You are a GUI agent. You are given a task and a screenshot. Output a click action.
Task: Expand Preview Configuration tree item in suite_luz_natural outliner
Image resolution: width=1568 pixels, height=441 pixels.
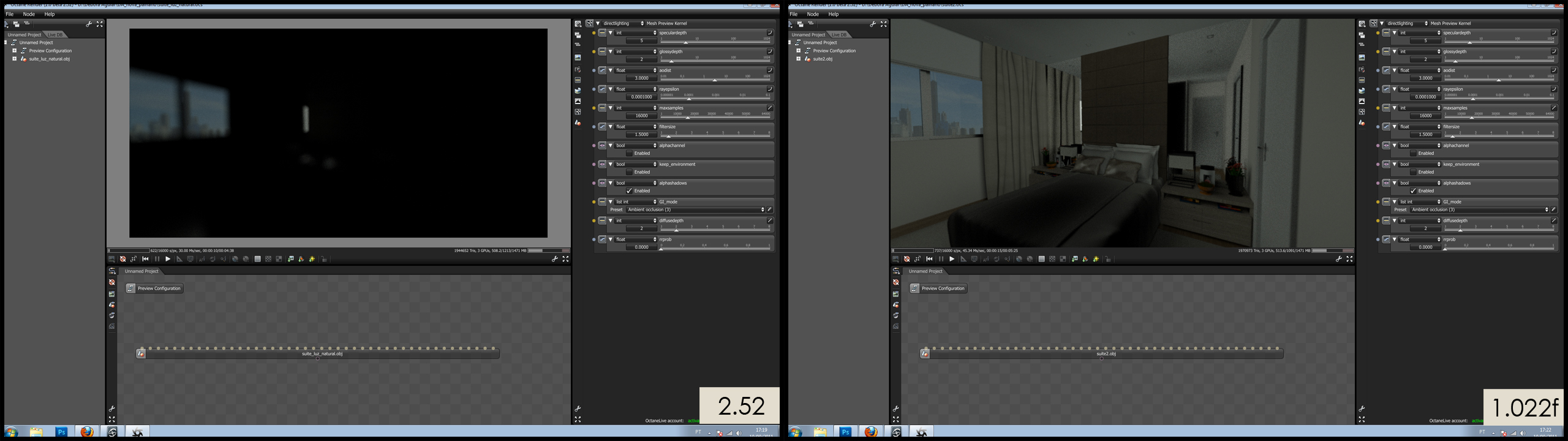coord(15,51)
